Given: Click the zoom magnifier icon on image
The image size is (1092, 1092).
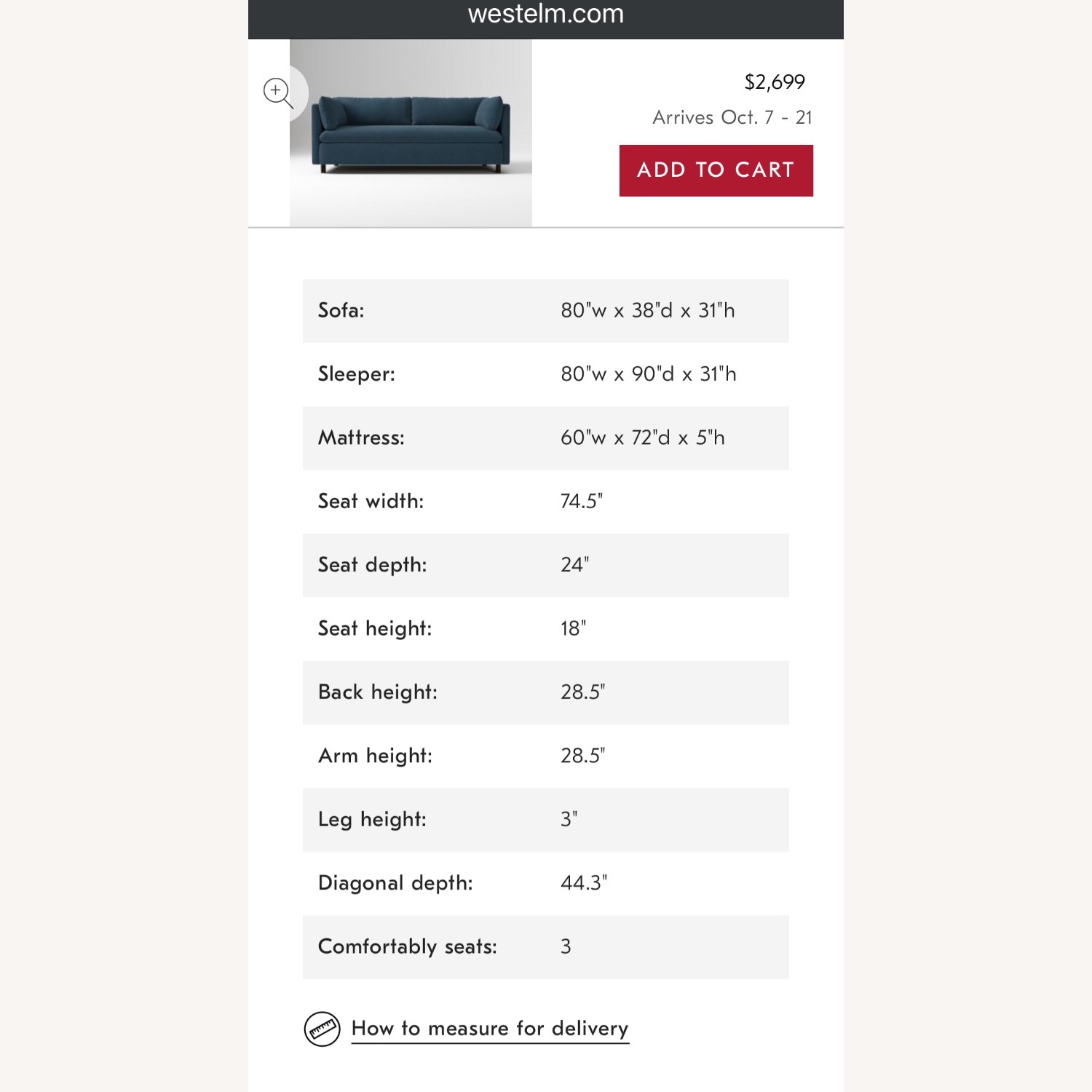Looking at the screenshot, I should point(277,92).
